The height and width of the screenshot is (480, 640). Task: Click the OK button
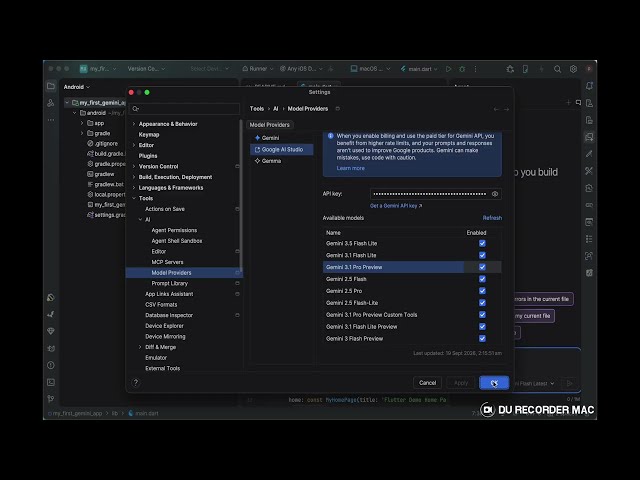[494, 382]
